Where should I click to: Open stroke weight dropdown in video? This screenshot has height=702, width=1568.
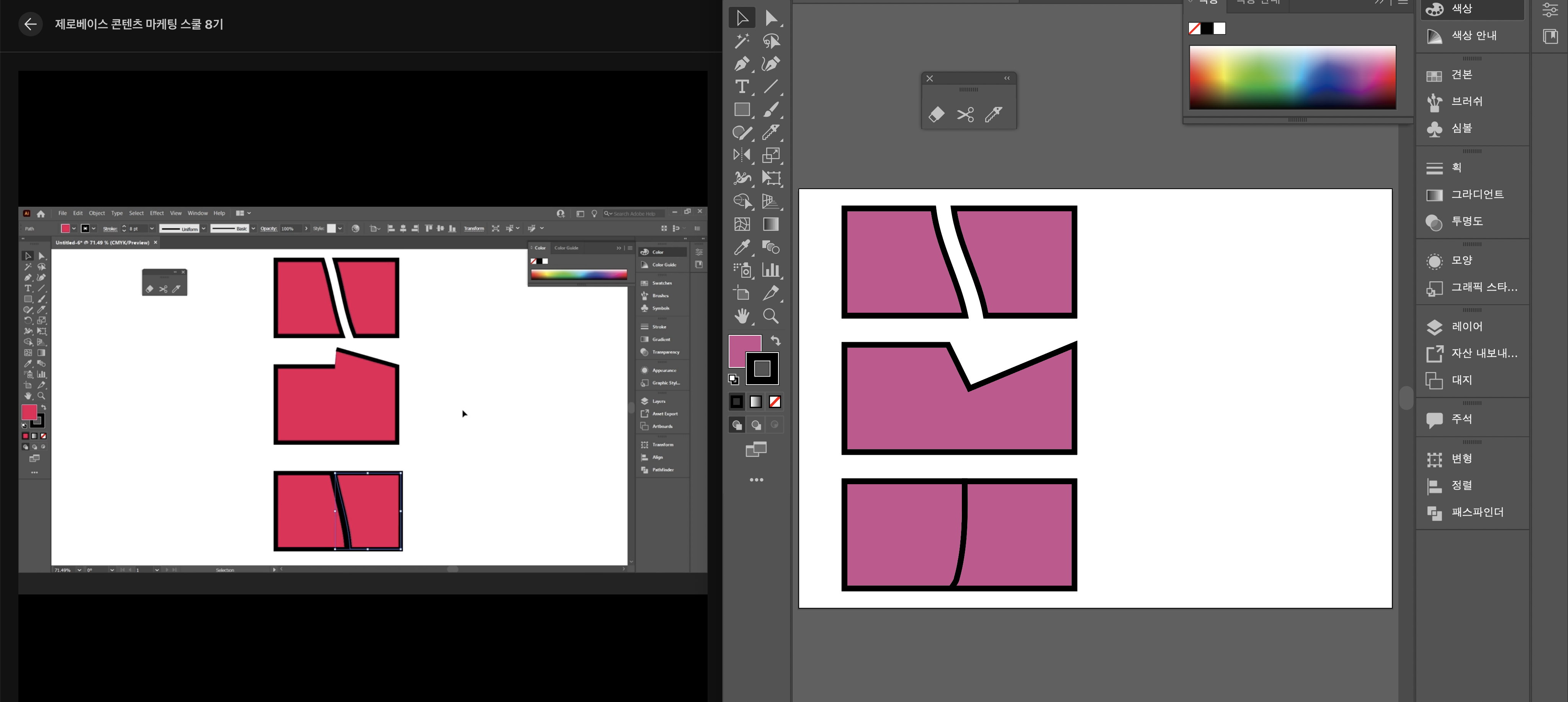[x=152, y=229]
